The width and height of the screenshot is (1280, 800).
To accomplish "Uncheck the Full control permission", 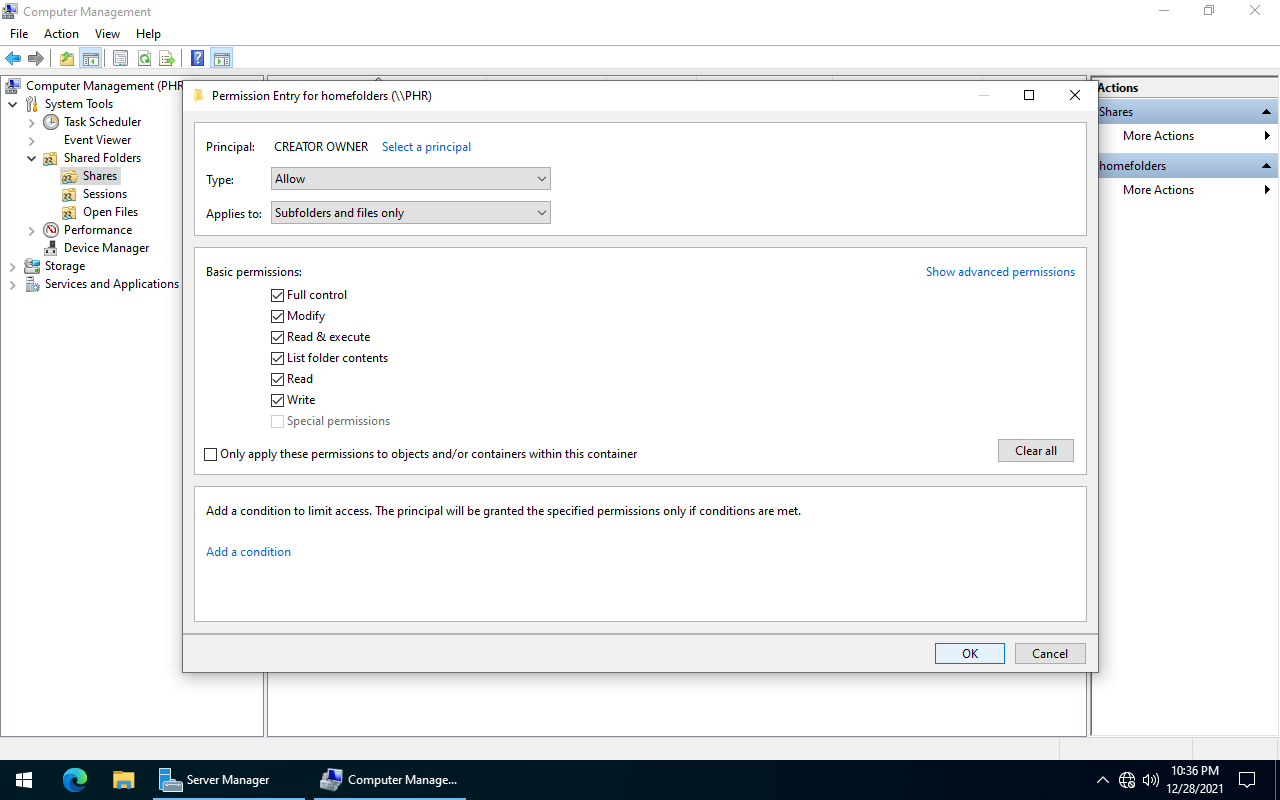I will [x=278, y=295].
